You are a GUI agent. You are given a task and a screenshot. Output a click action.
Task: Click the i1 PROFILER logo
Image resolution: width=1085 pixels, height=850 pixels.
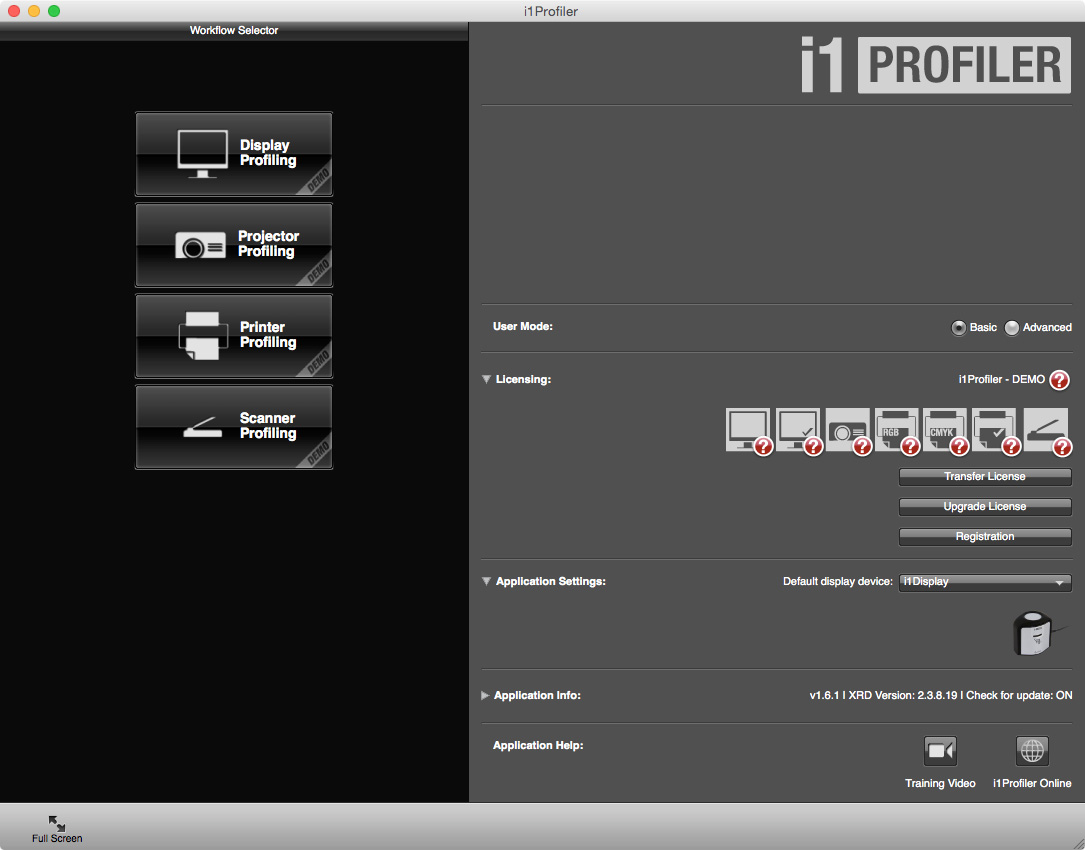(936, 65)
